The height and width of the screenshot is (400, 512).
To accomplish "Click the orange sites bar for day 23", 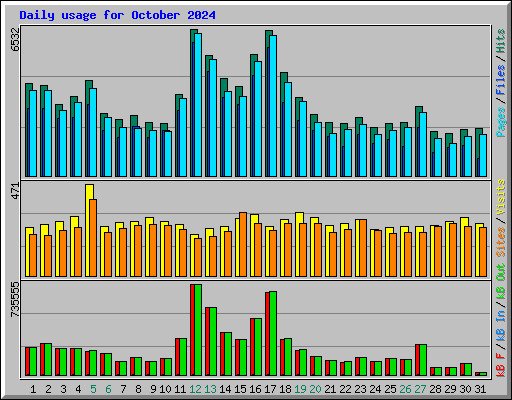I will [363, 248].
